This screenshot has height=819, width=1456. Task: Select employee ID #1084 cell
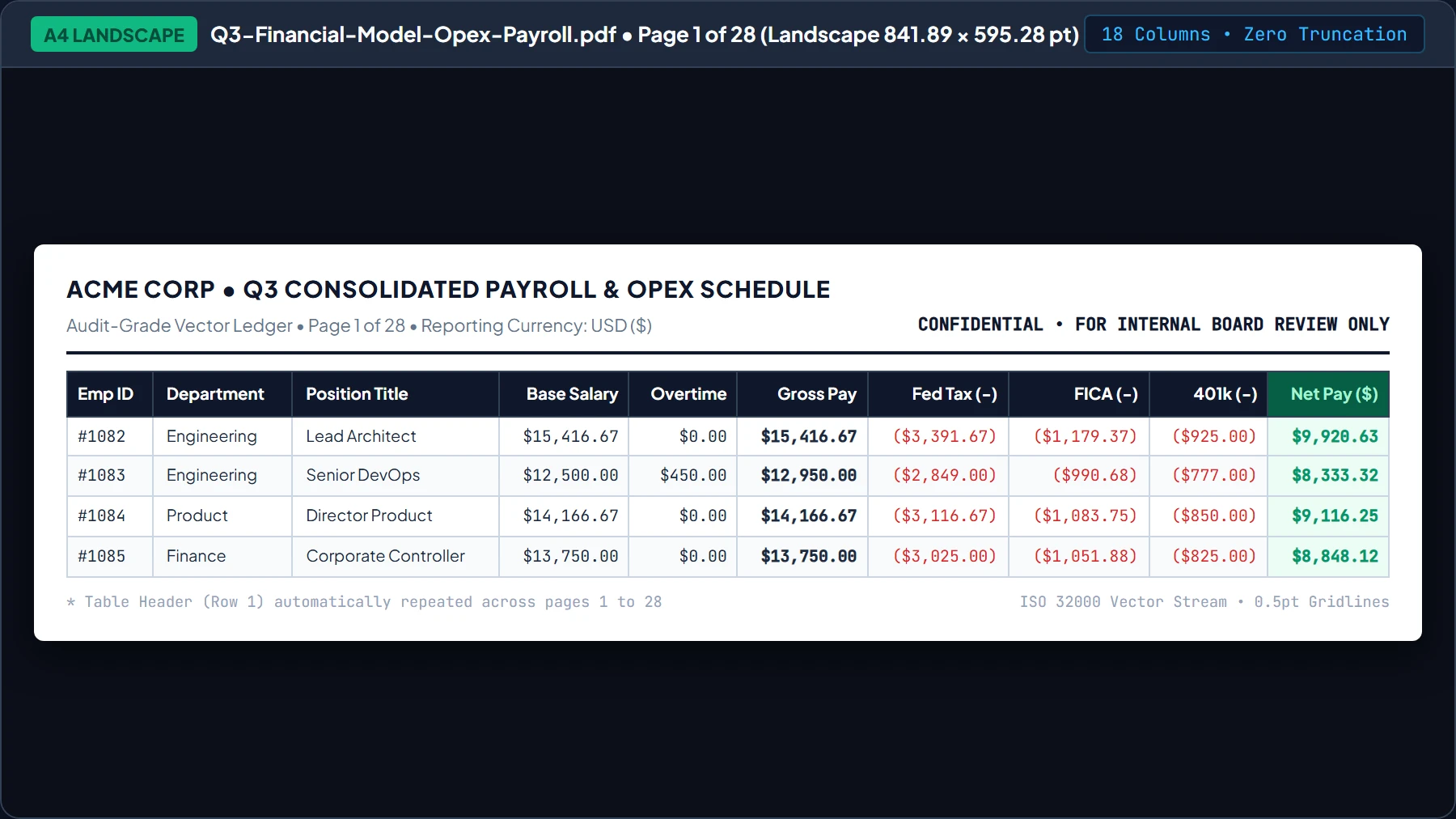coord(110,516)
